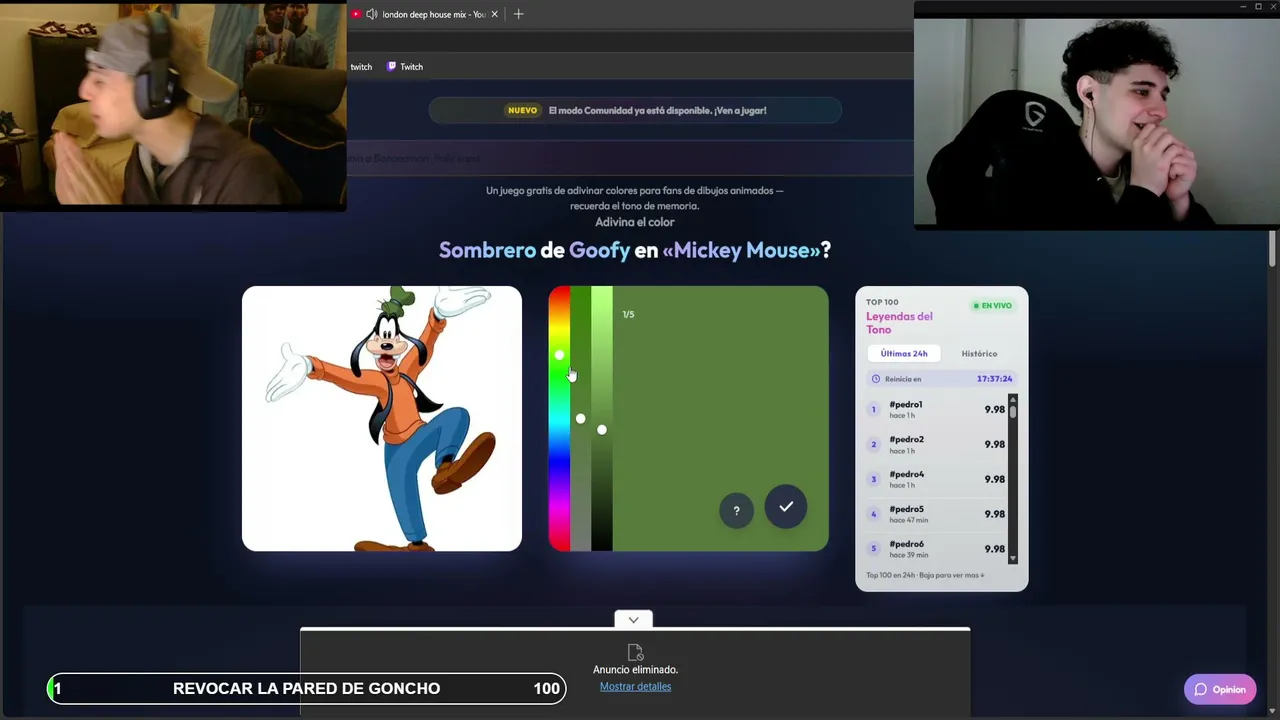Image resolution: width=1280 pixels, height=720 pixels.
Task: Click the brightness slider handle
Action: pyautogui.click(x=601, y=430)
